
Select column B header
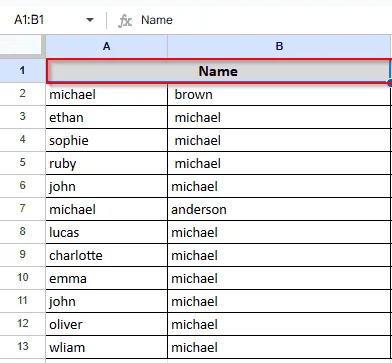click(x=279, y=46)
